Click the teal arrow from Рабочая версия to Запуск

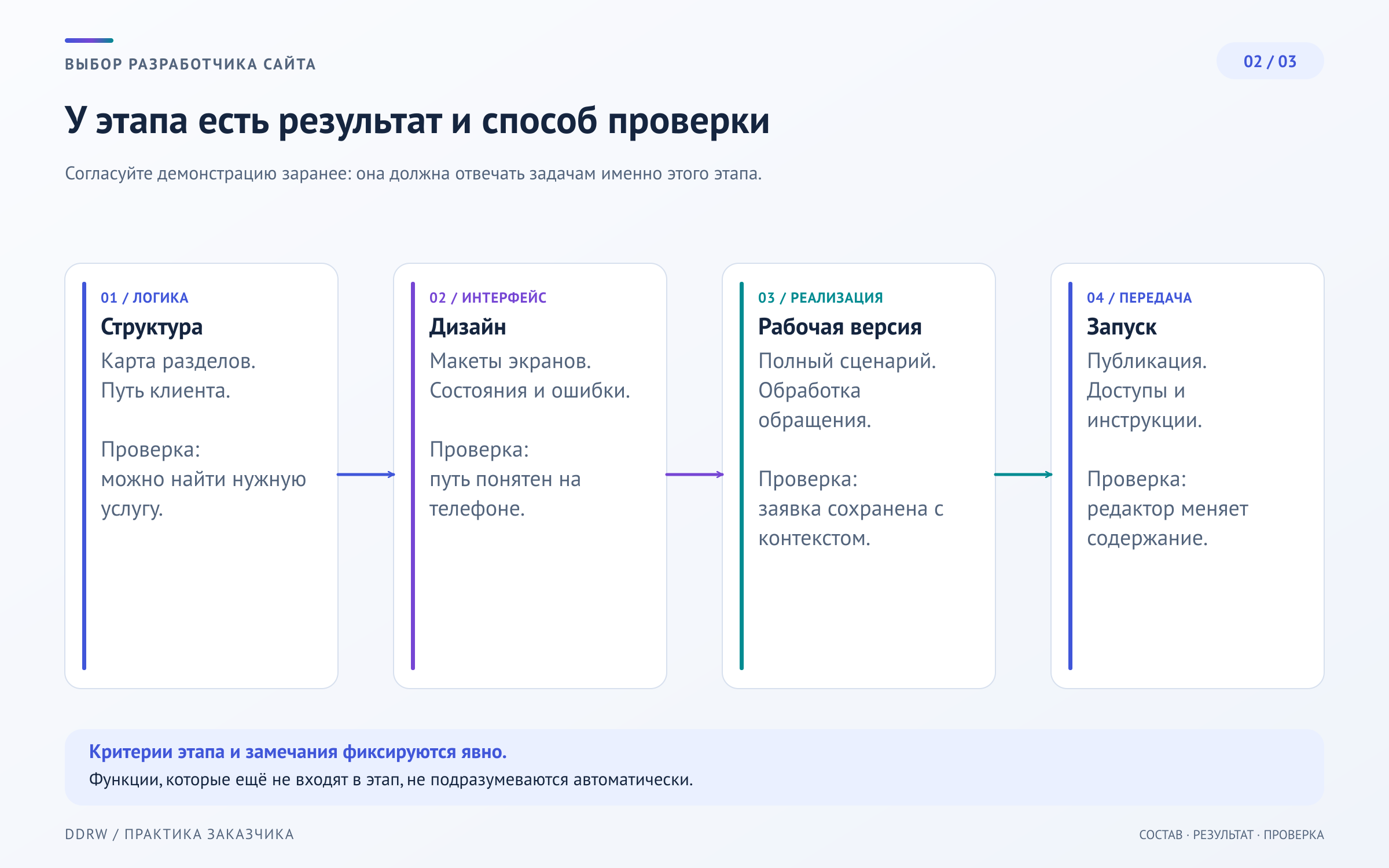point(1023,475)
